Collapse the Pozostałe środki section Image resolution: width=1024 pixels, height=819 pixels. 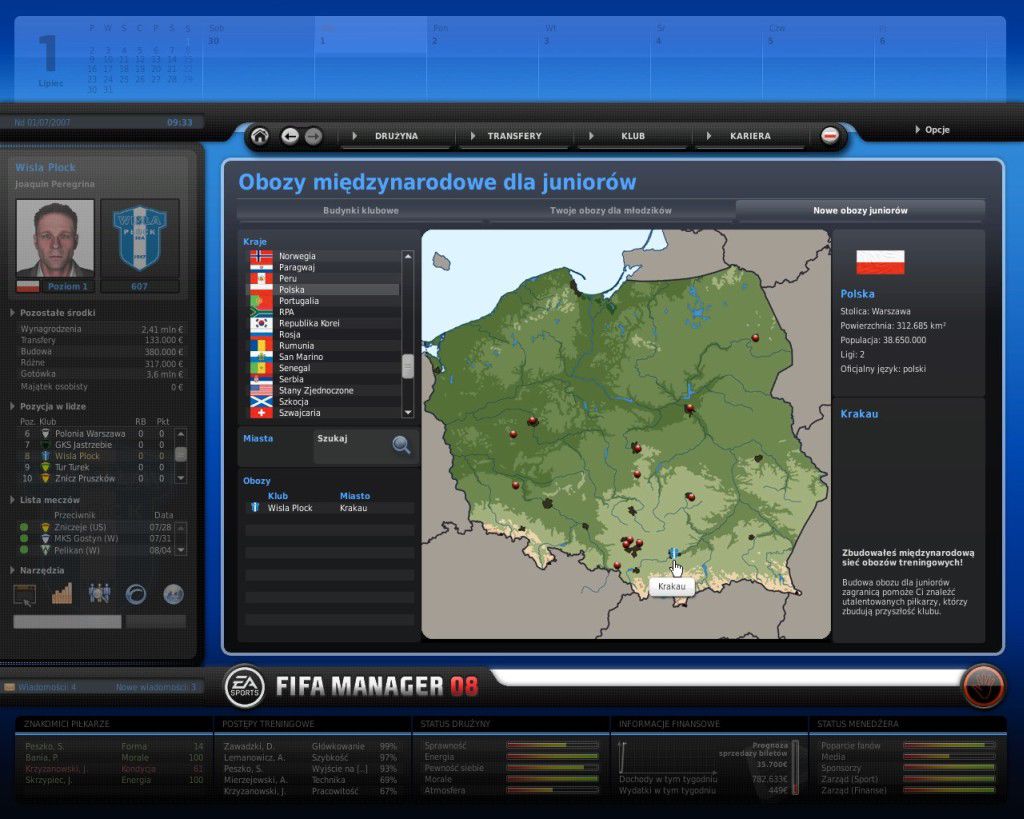pos(12,313)
